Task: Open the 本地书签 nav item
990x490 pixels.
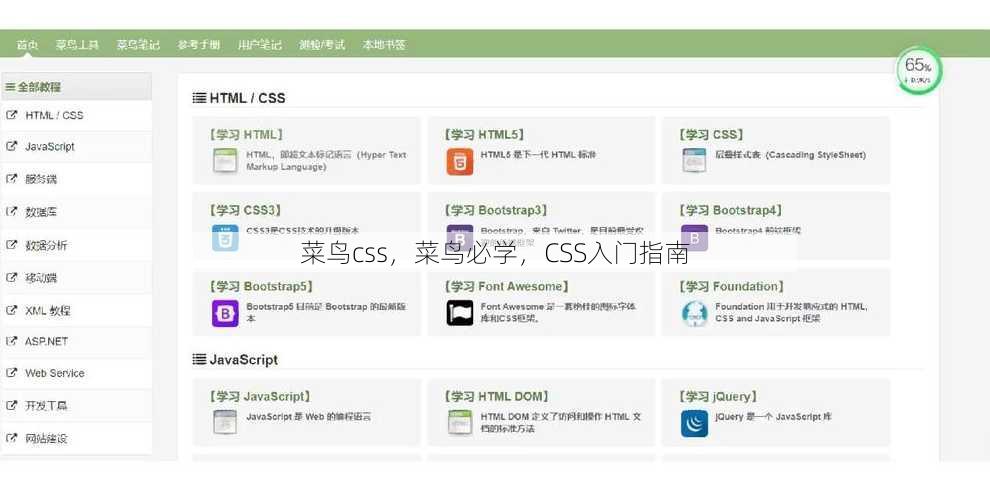Action: (x=384, y=45)
